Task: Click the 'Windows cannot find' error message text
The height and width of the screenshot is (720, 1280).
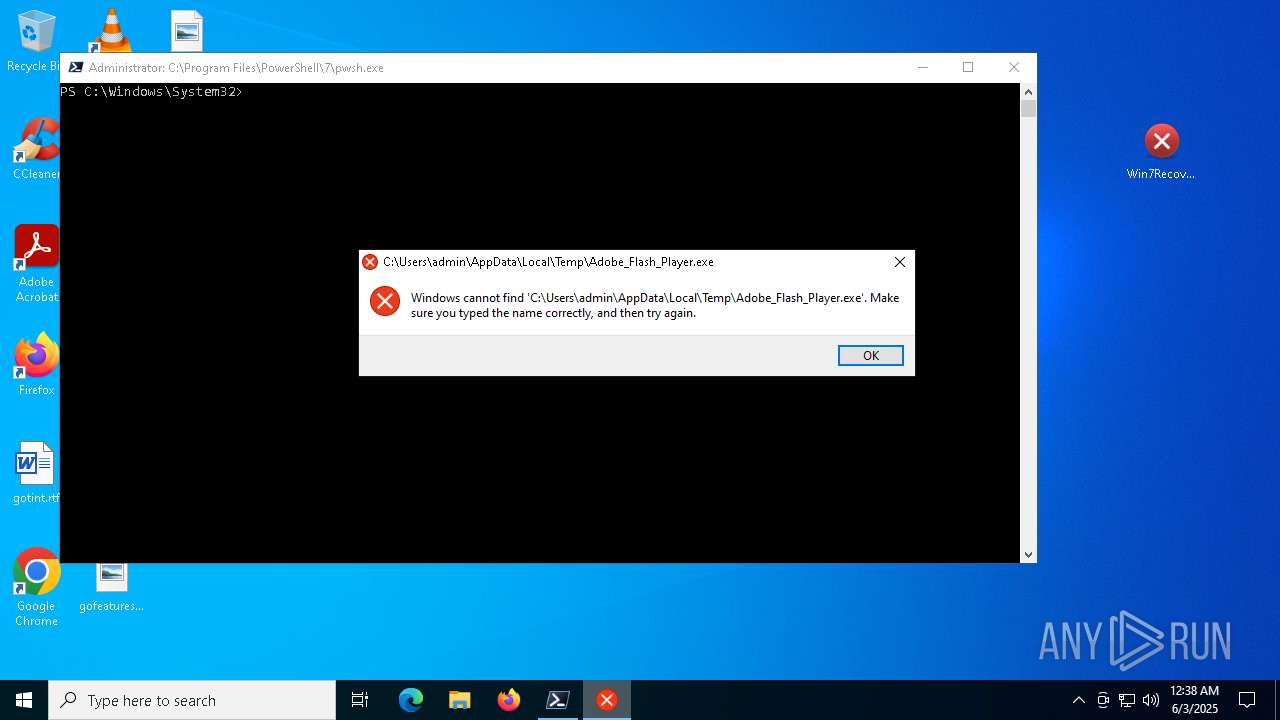Action: [x=655, y=305]
